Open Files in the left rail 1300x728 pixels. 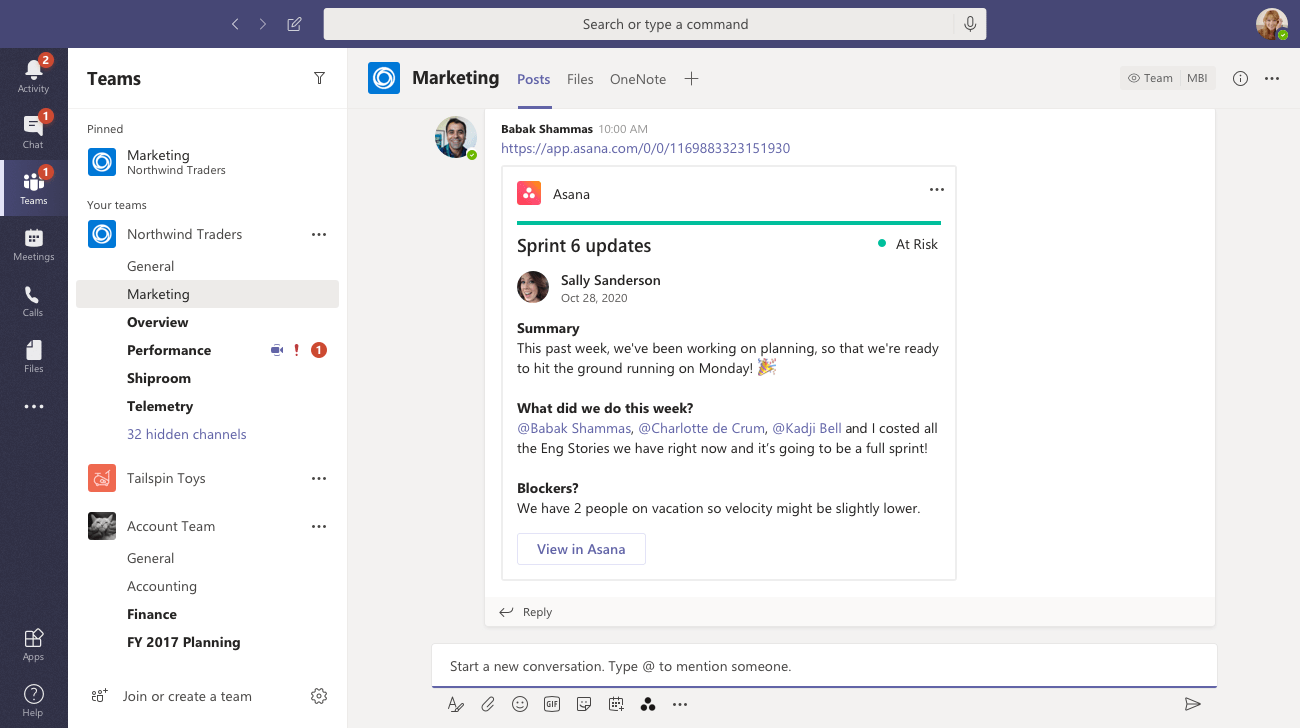tap(34, 356)
